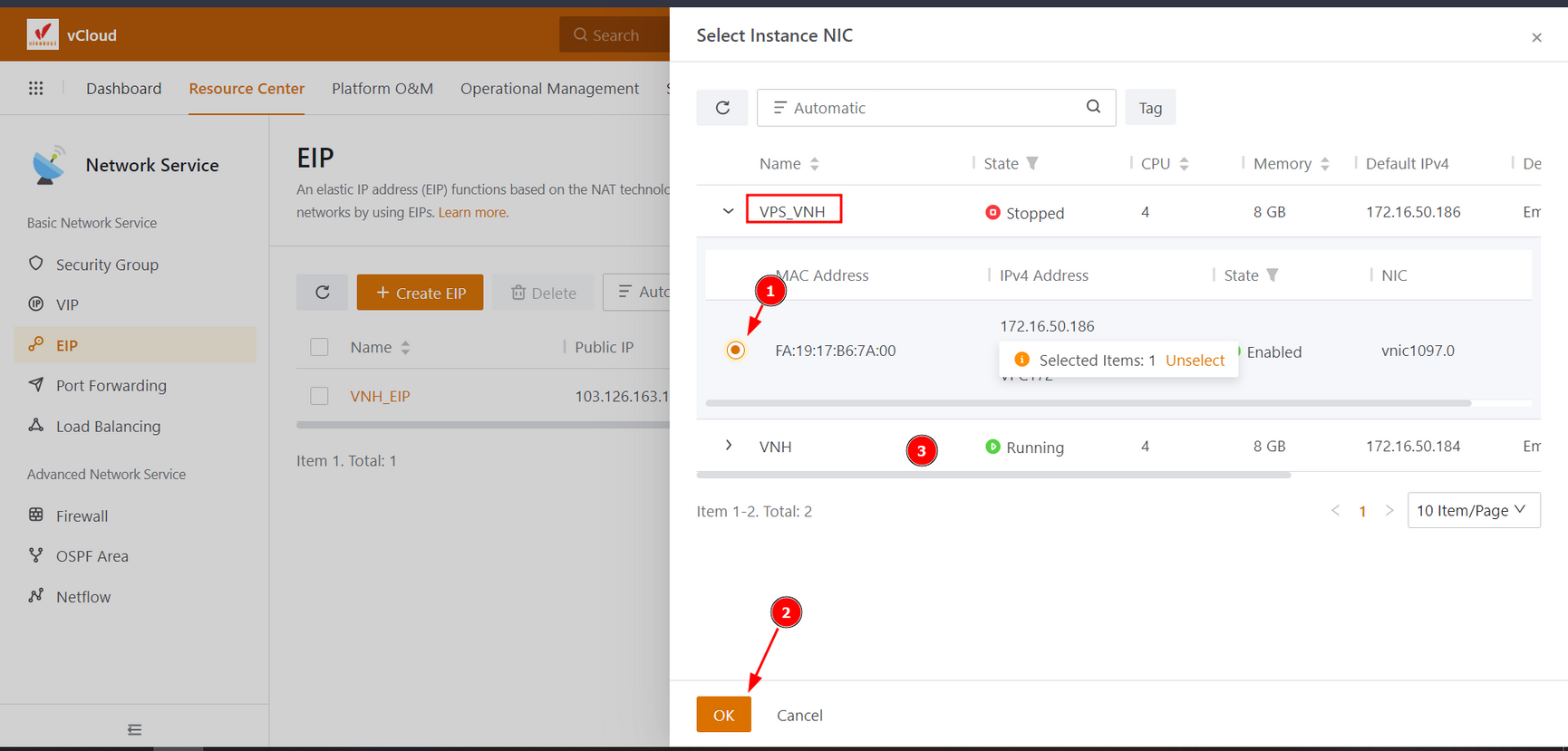This screenshot has height=751, width=1568.
Task: Open Port Forwarding in the sidebar
Action: tap(111, 385)
